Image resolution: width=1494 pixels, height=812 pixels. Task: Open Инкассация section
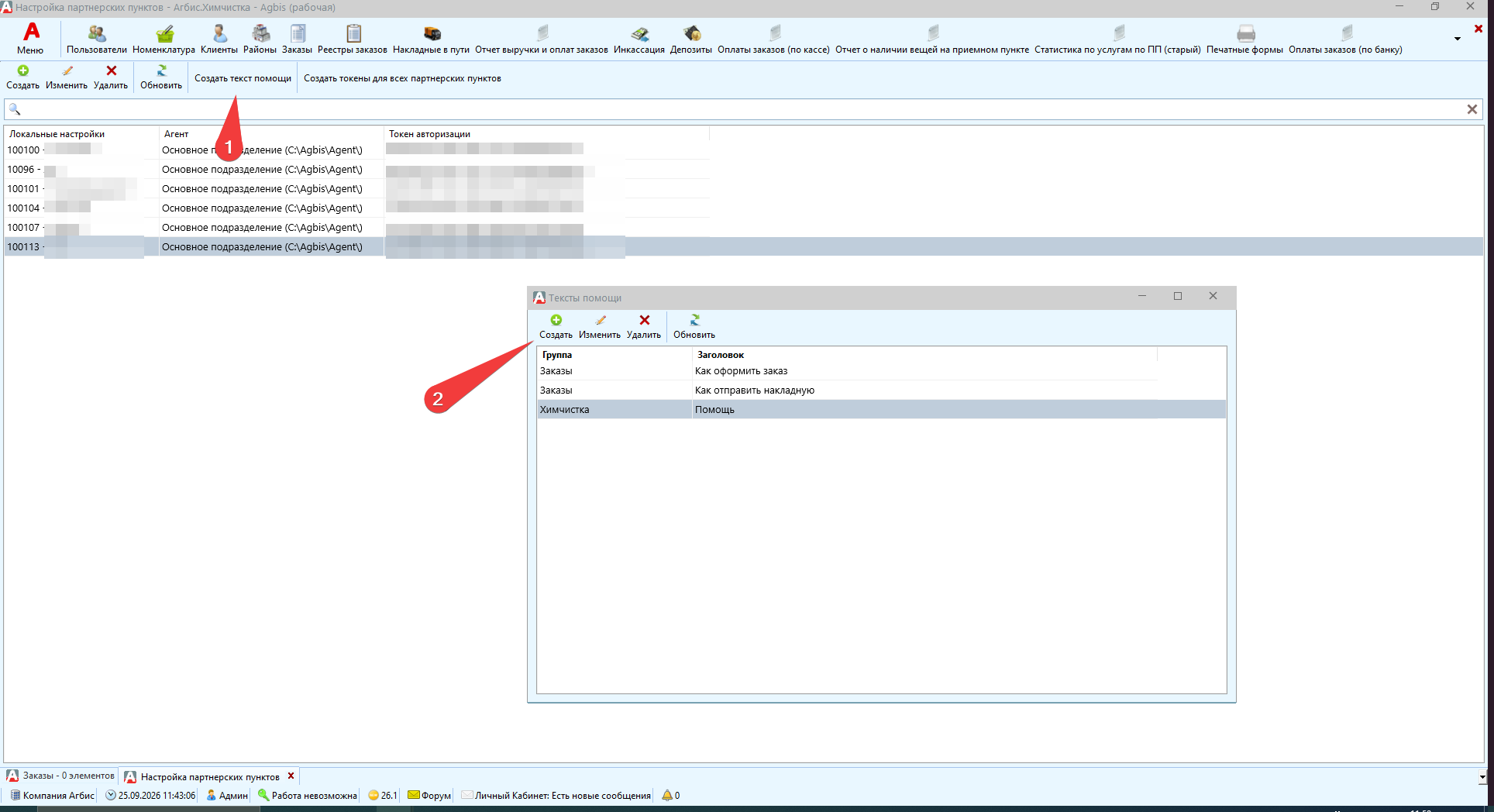[639, 38]
